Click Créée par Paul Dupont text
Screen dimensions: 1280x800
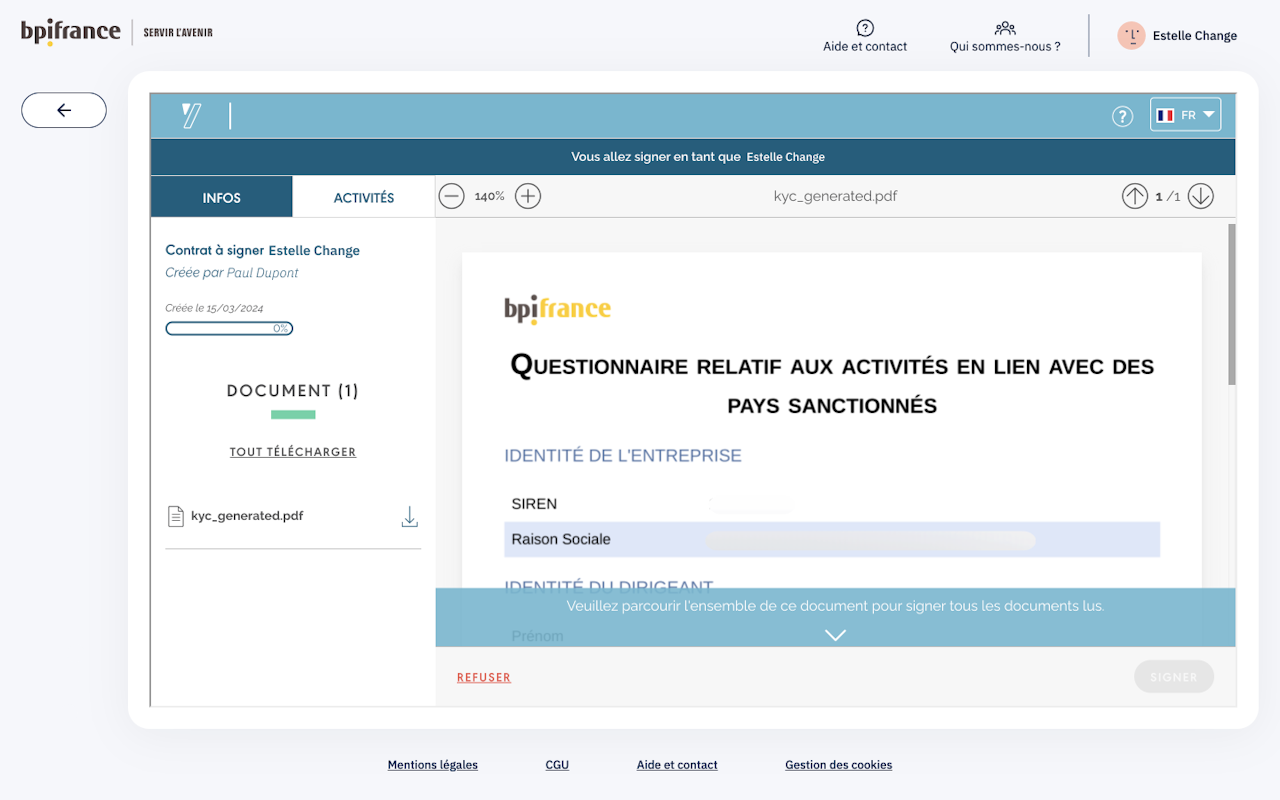tap(232, 273)
